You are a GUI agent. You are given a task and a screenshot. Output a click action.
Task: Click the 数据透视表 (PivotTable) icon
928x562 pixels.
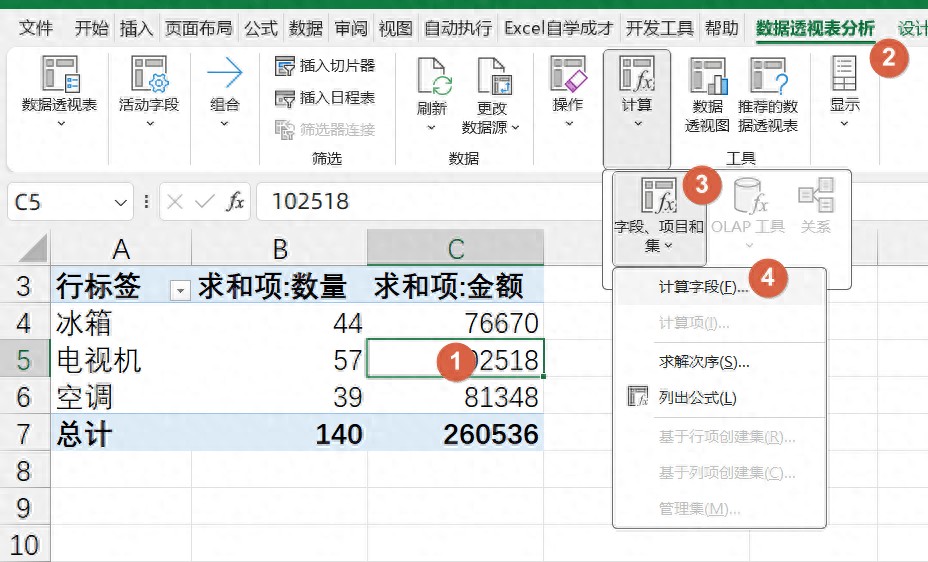pos(60,75)
